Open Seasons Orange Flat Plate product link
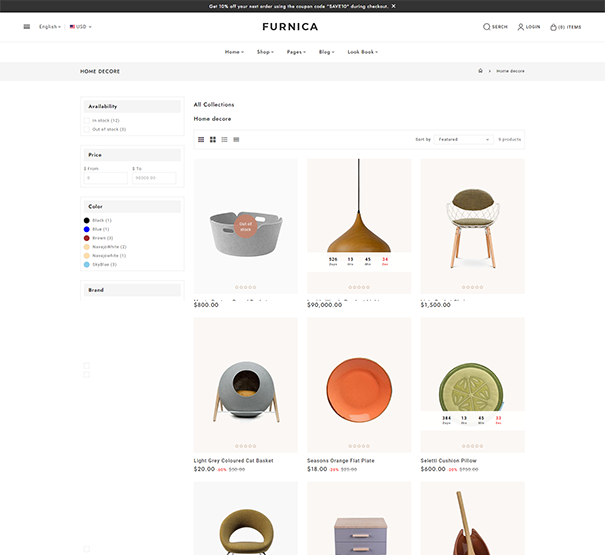Image resolution: width=605 pixels, height=555 pixels. pyautogui.click(x=340, y=461)
